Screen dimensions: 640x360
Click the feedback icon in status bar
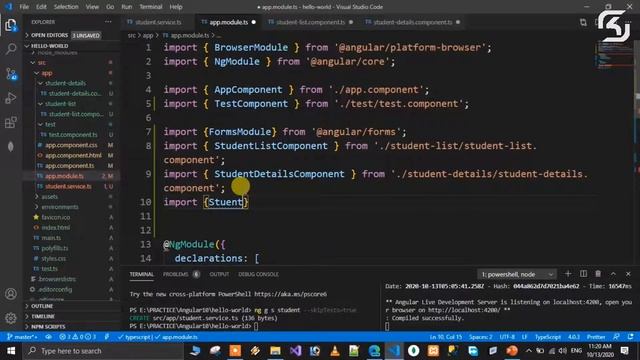[x=616, y=337]
